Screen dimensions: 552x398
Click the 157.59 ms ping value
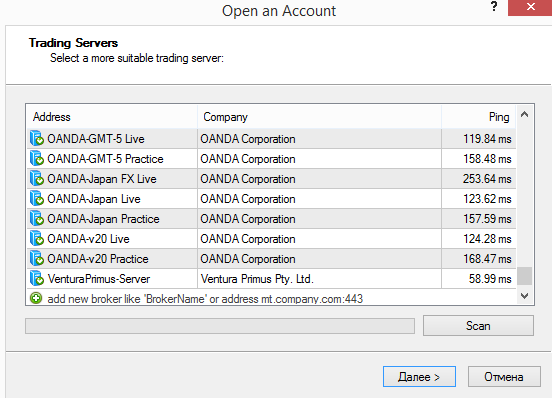[x=487, y=219]
